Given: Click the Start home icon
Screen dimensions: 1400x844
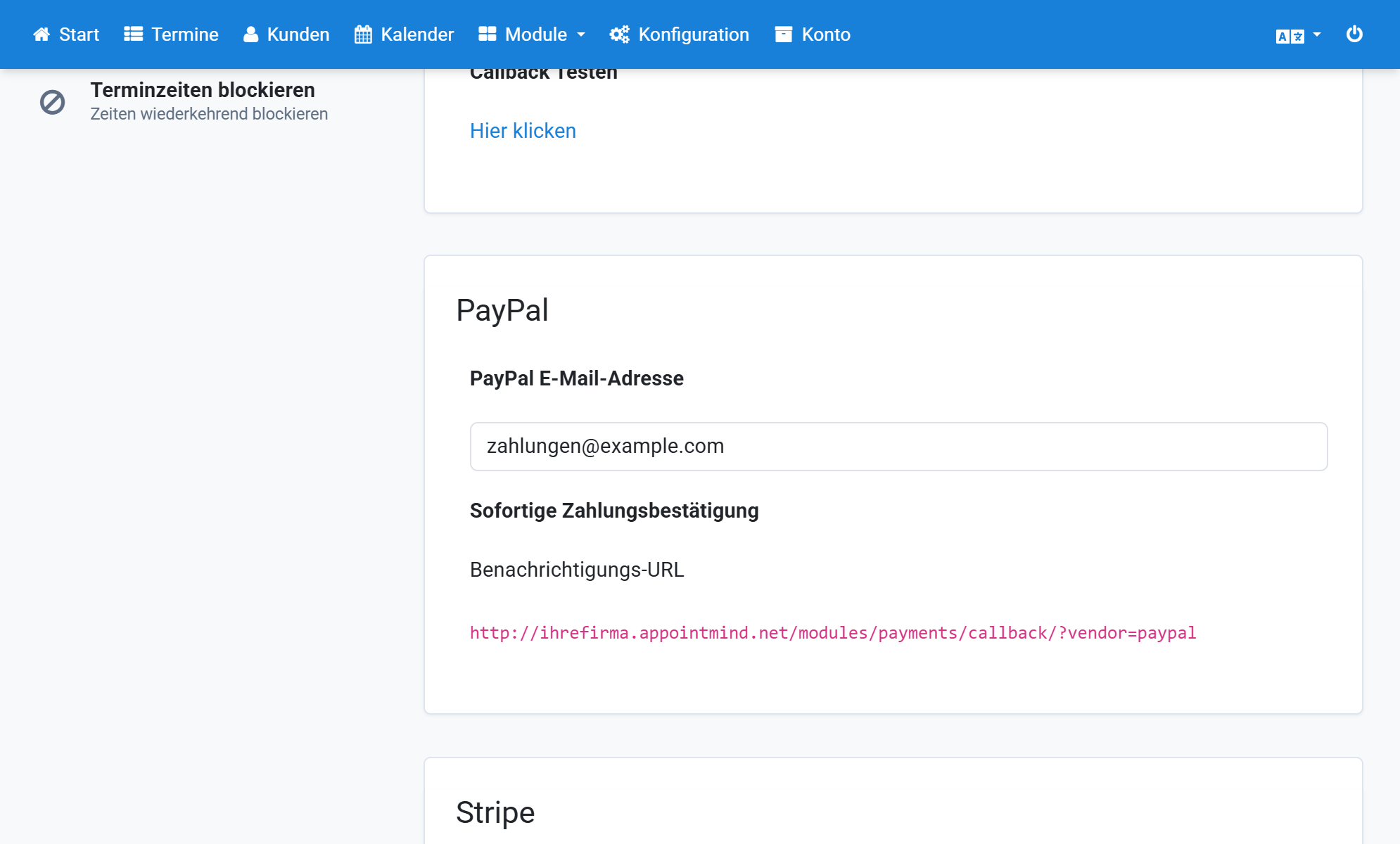Looking at the screenshot, I should click(42, 34).
